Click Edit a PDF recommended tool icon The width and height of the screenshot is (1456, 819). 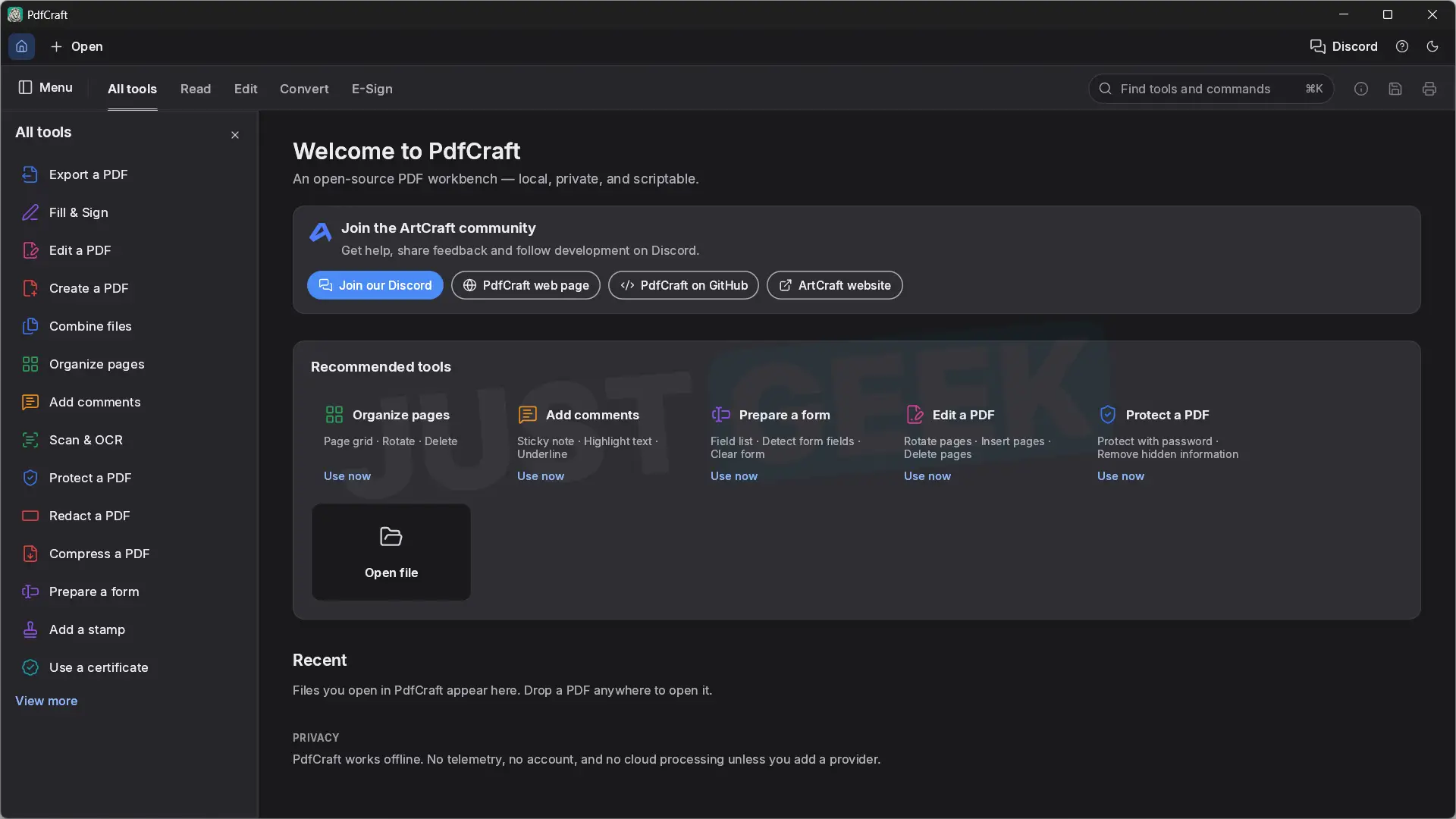point(915,414)
